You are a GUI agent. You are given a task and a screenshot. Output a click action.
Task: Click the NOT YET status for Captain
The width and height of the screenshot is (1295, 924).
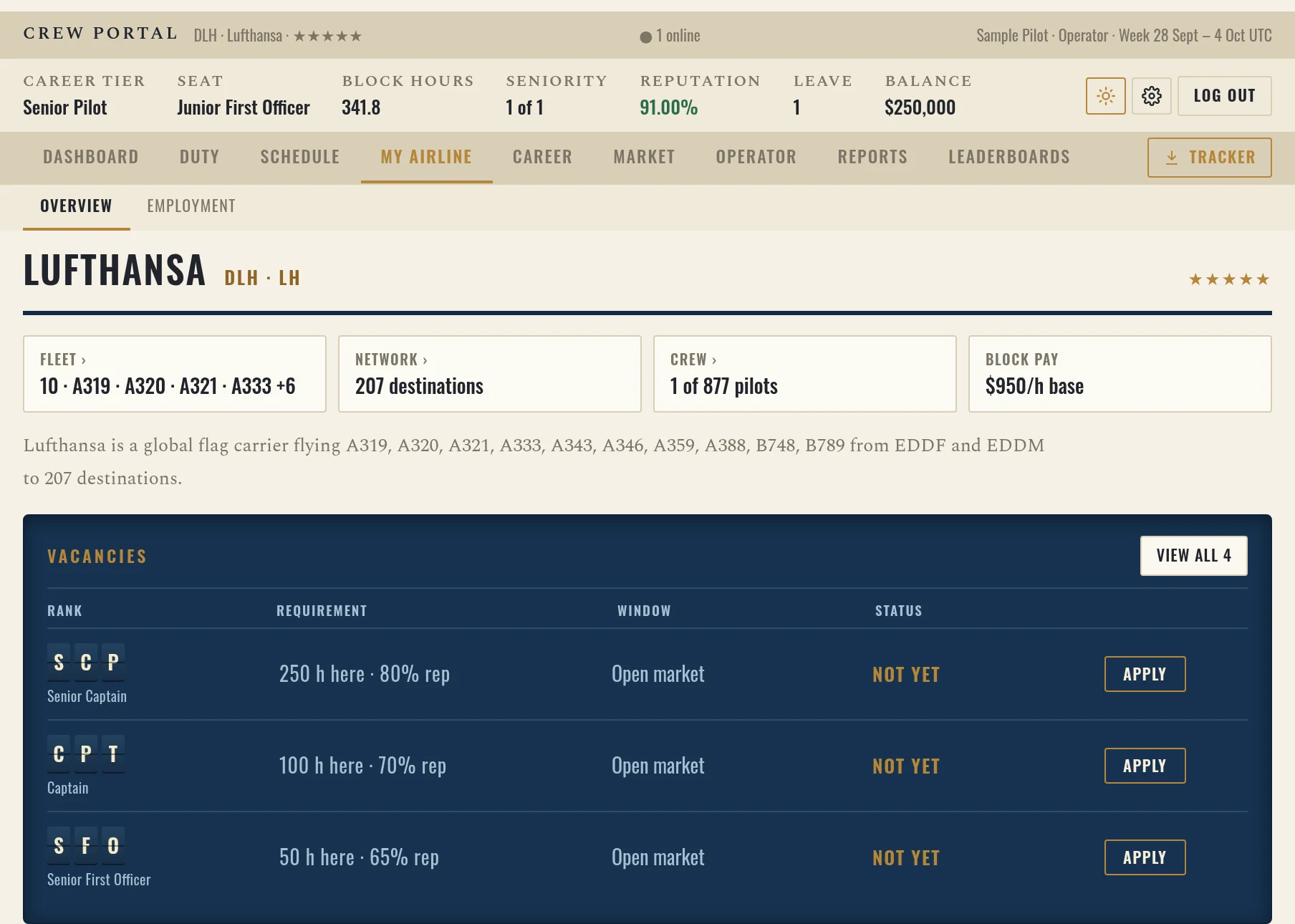[x=906, y=766]
